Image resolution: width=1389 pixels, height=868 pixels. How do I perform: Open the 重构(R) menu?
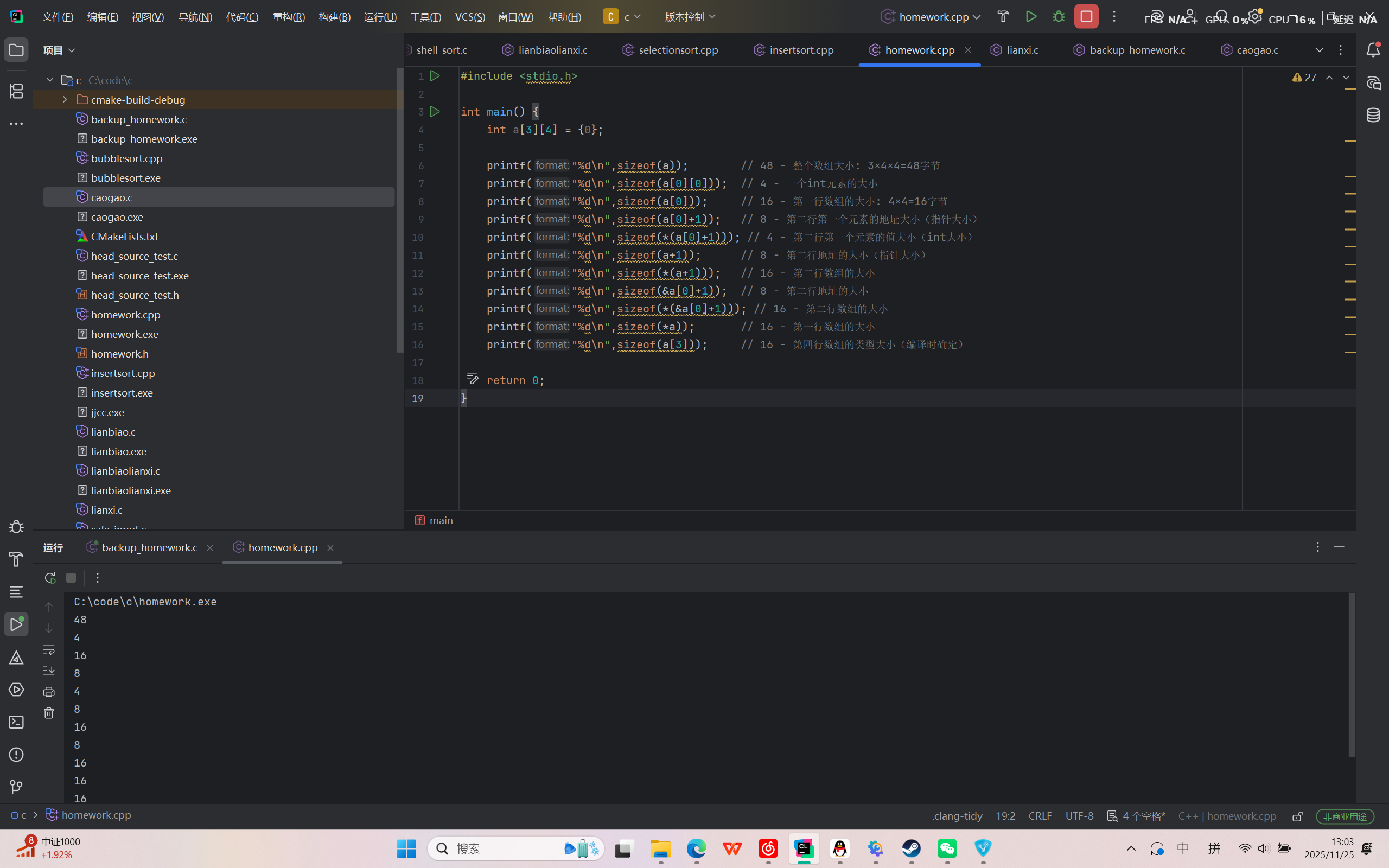pyautogui.click(x=289, y=17)
